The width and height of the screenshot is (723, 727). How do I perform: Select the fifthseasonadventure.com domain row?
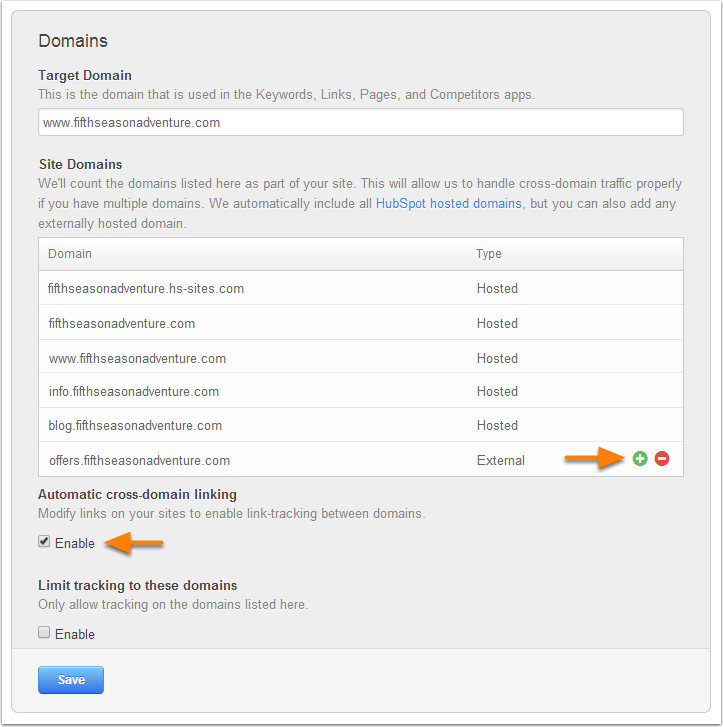(x=361, y=322)
